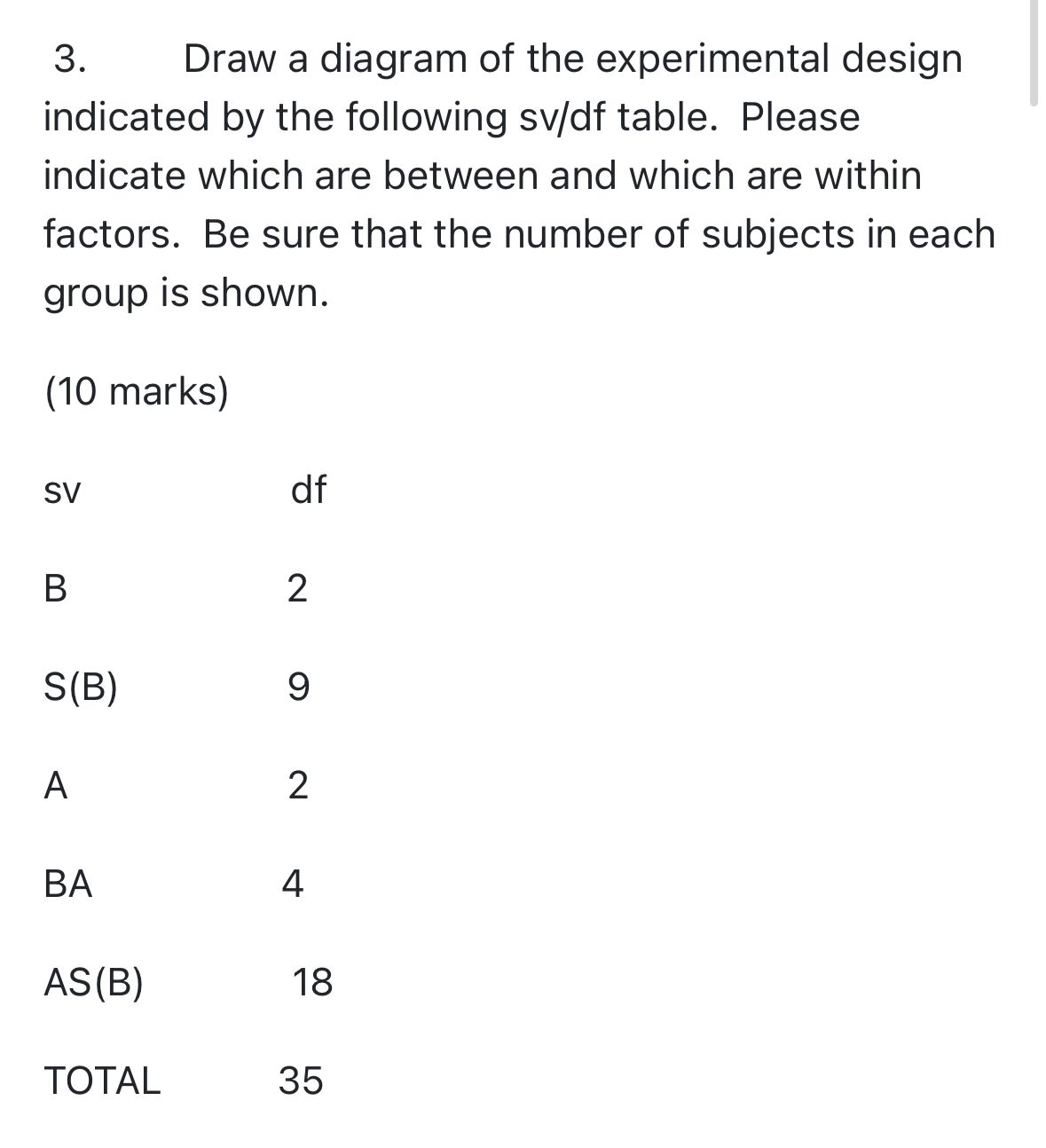
Task: Select the 'A' source row label
Action: (x=56, y=785)
